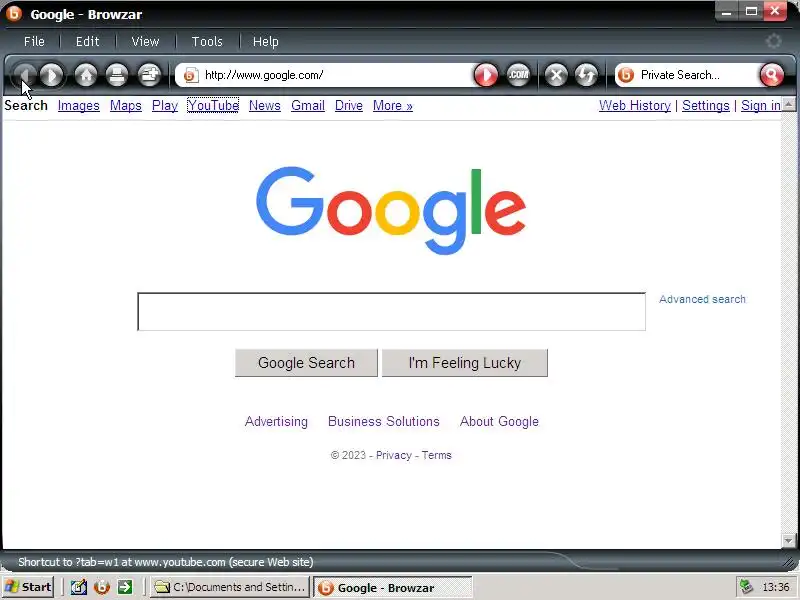This screenshot has height=600, width=800.
Task: Click the Google logo image
Action: pos(391,210)
